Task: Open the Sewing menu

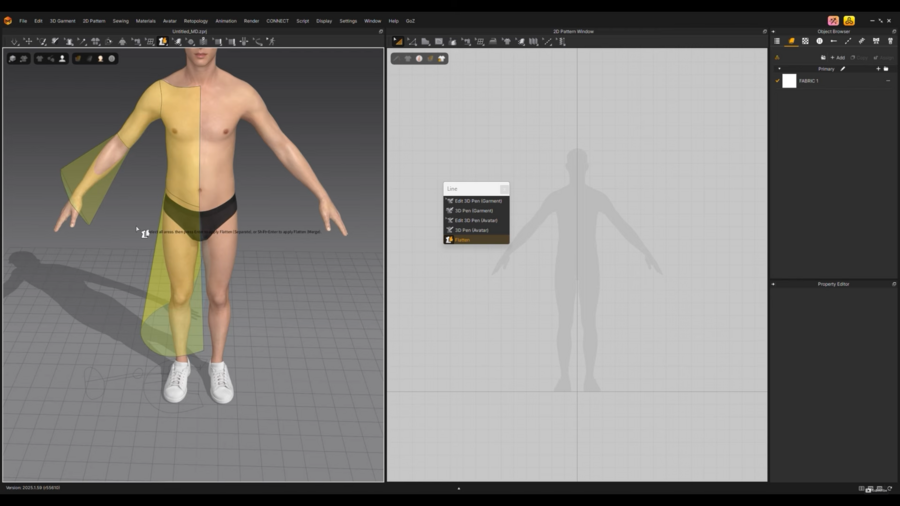Action: [120, 20]
